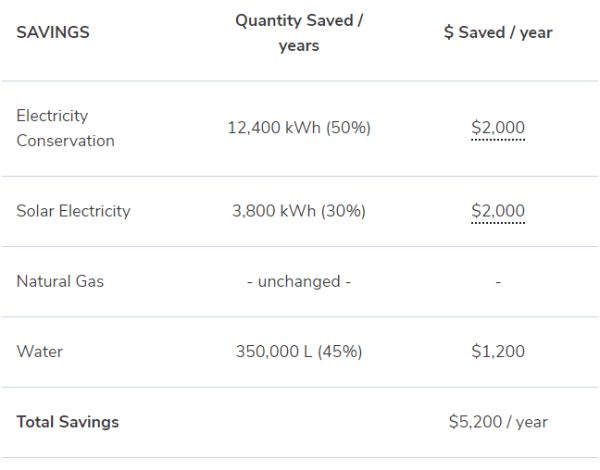Click the word 'Conservation' in the first row
This screenshot has width=600, height=470.
click(65, 141)
